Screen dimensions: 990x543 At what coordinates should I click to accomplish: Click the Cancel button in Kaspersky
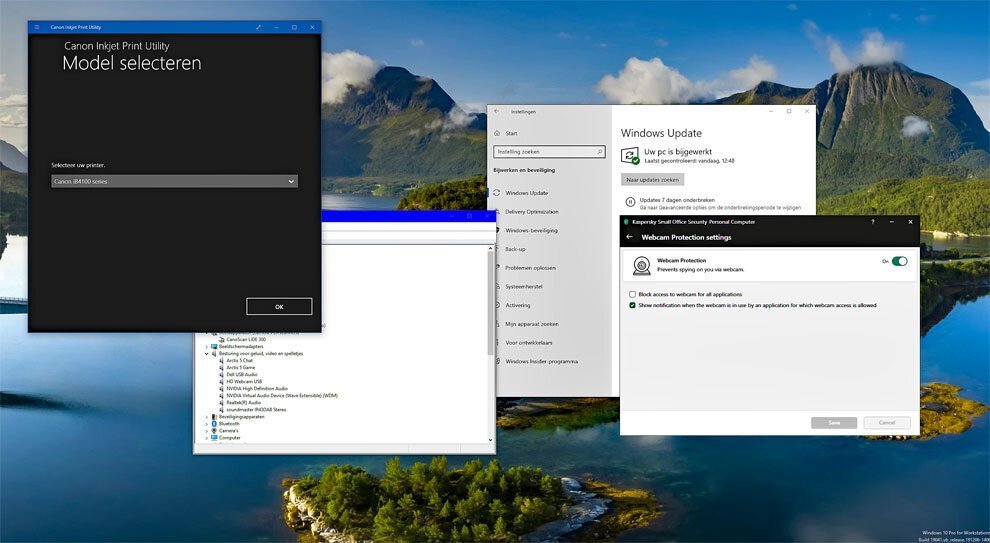(x=886, y=422)
